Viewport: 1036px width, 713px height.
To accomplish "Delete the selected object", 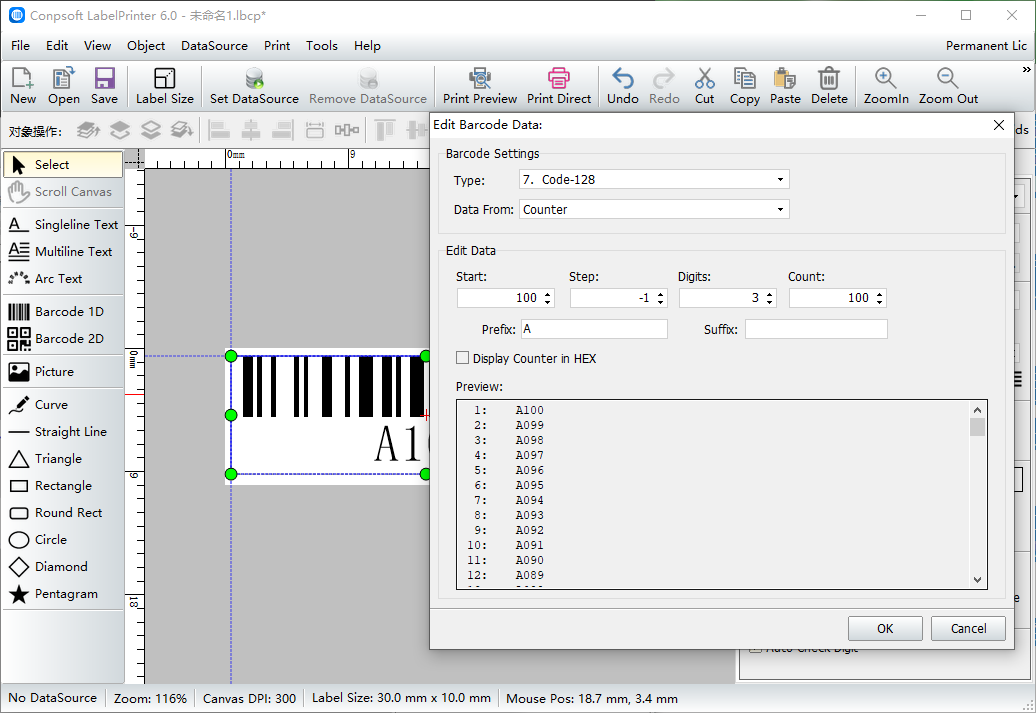I will click(829, 86).
